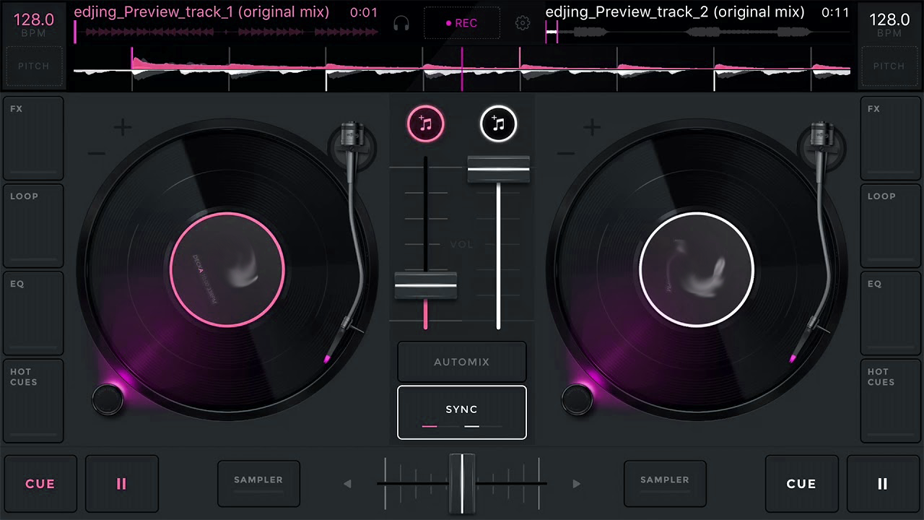Open the right deck HOT CUES panel

tap(890, 401)
